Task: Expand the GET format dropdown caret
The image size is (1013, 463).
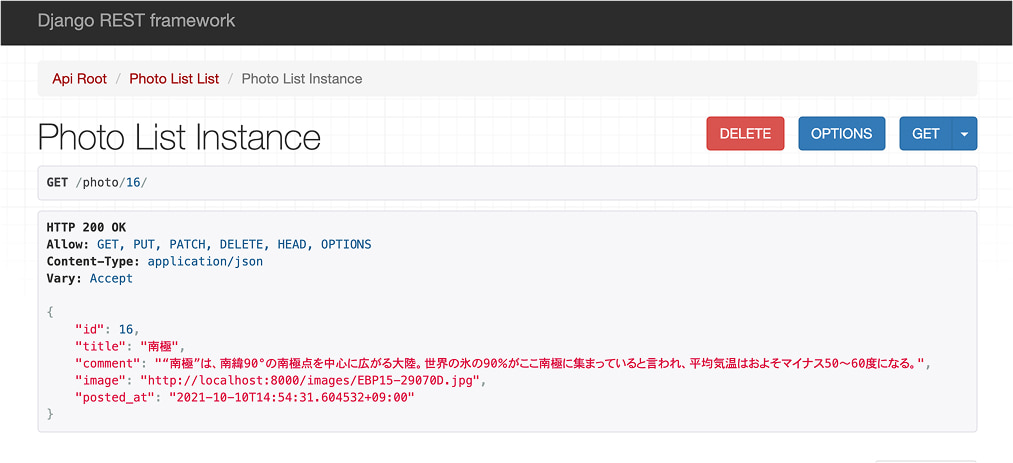Action: coord(964,134)
